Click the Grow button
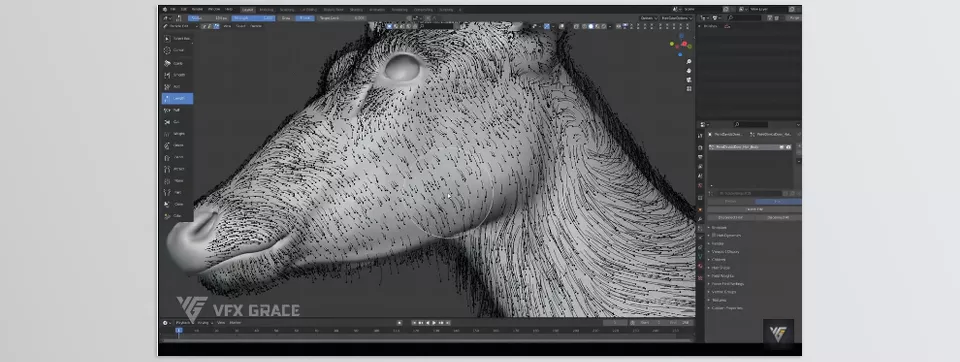Image resolution: width=960 pixels, height=362 pixels. [285, 18]
